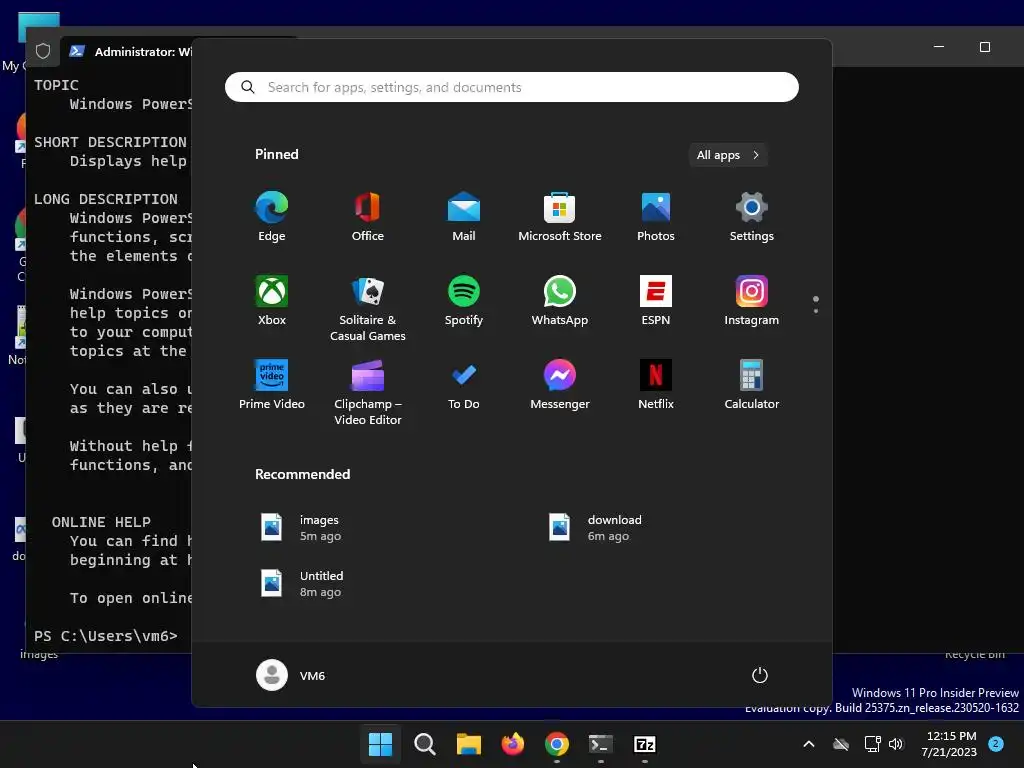Screen dimensions: 1024x768
Task: Maximize the Terminal window
Action: 985,47
